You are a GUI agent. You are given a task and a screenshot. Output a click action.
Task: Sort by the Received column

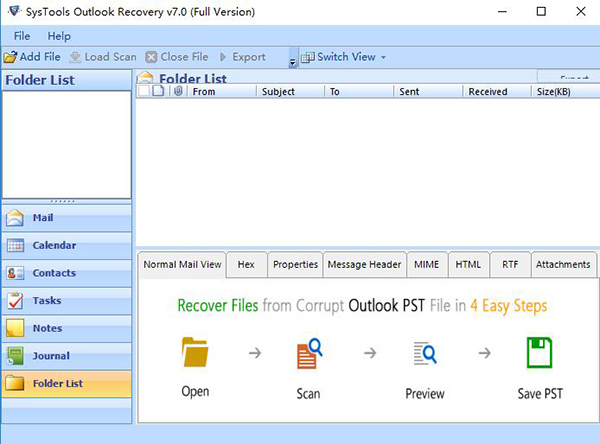click(497, 91)
